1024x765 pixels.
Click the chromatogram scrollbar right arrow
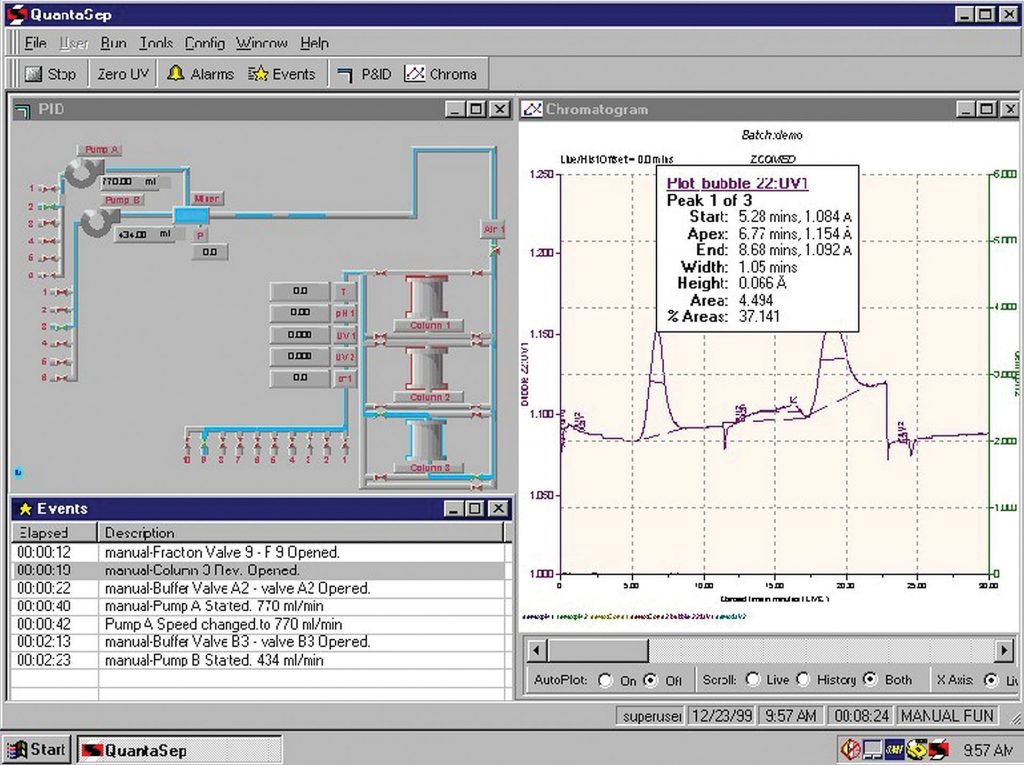coord(1004,651)
